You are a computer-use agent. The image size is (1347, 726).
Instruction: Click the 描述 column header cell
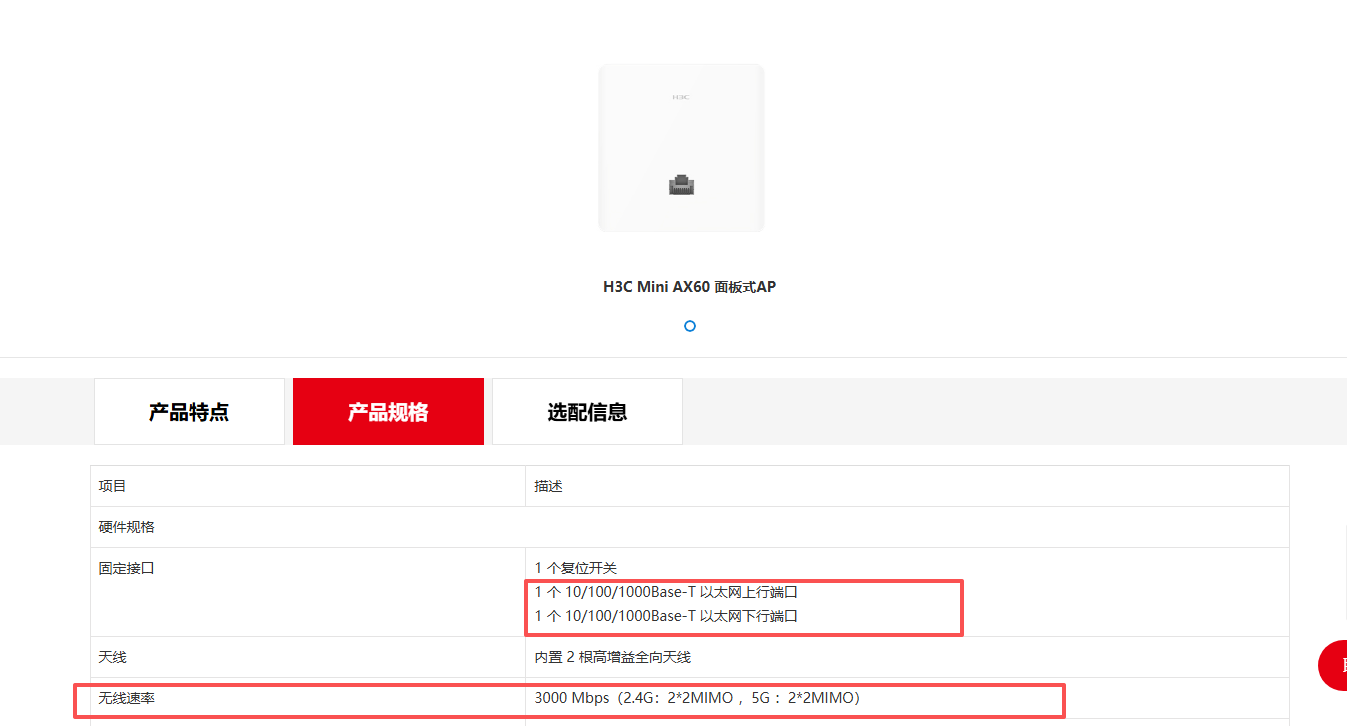(x=907, y=486)
